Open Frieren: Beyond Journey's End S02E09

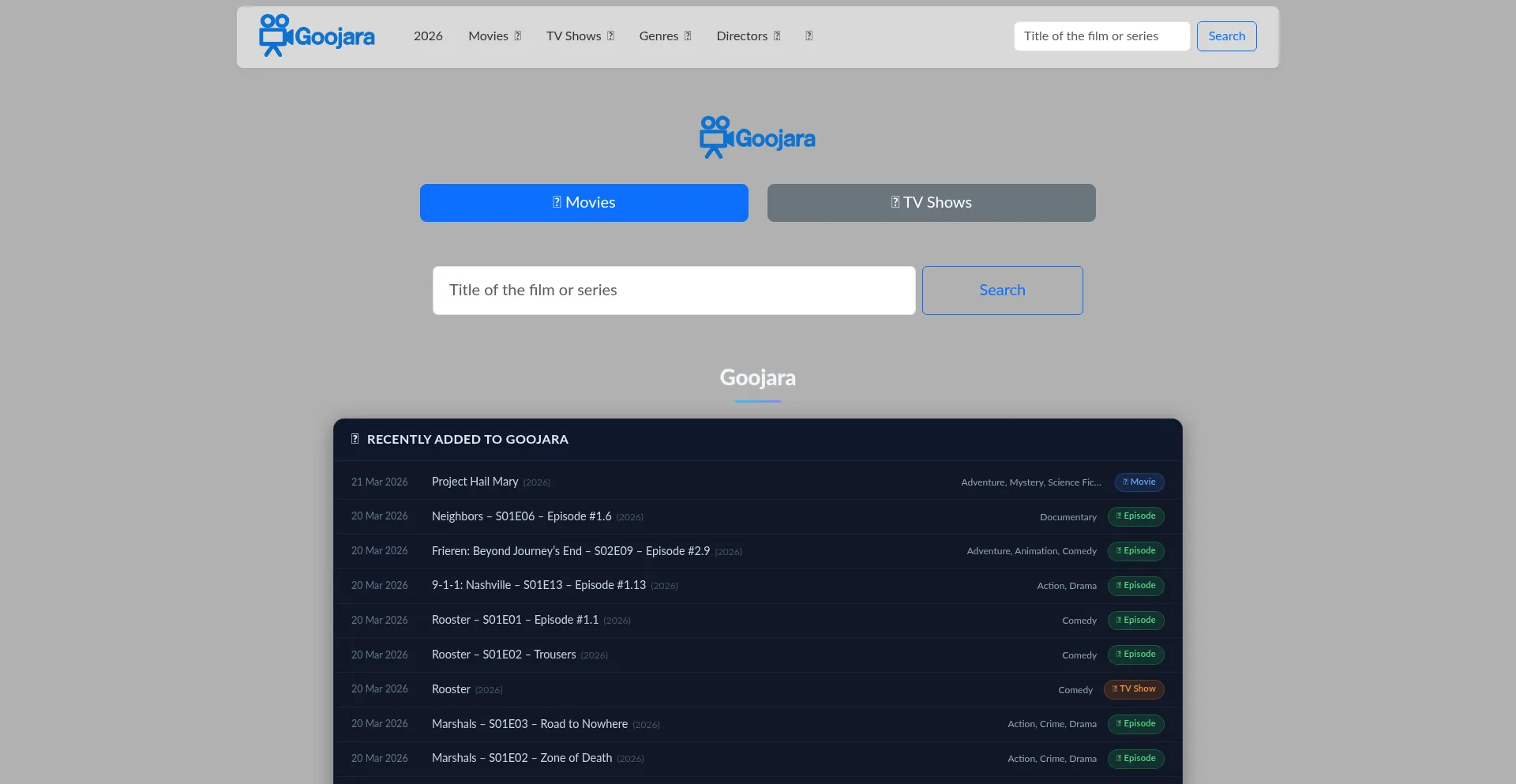(x=571, y=551)
